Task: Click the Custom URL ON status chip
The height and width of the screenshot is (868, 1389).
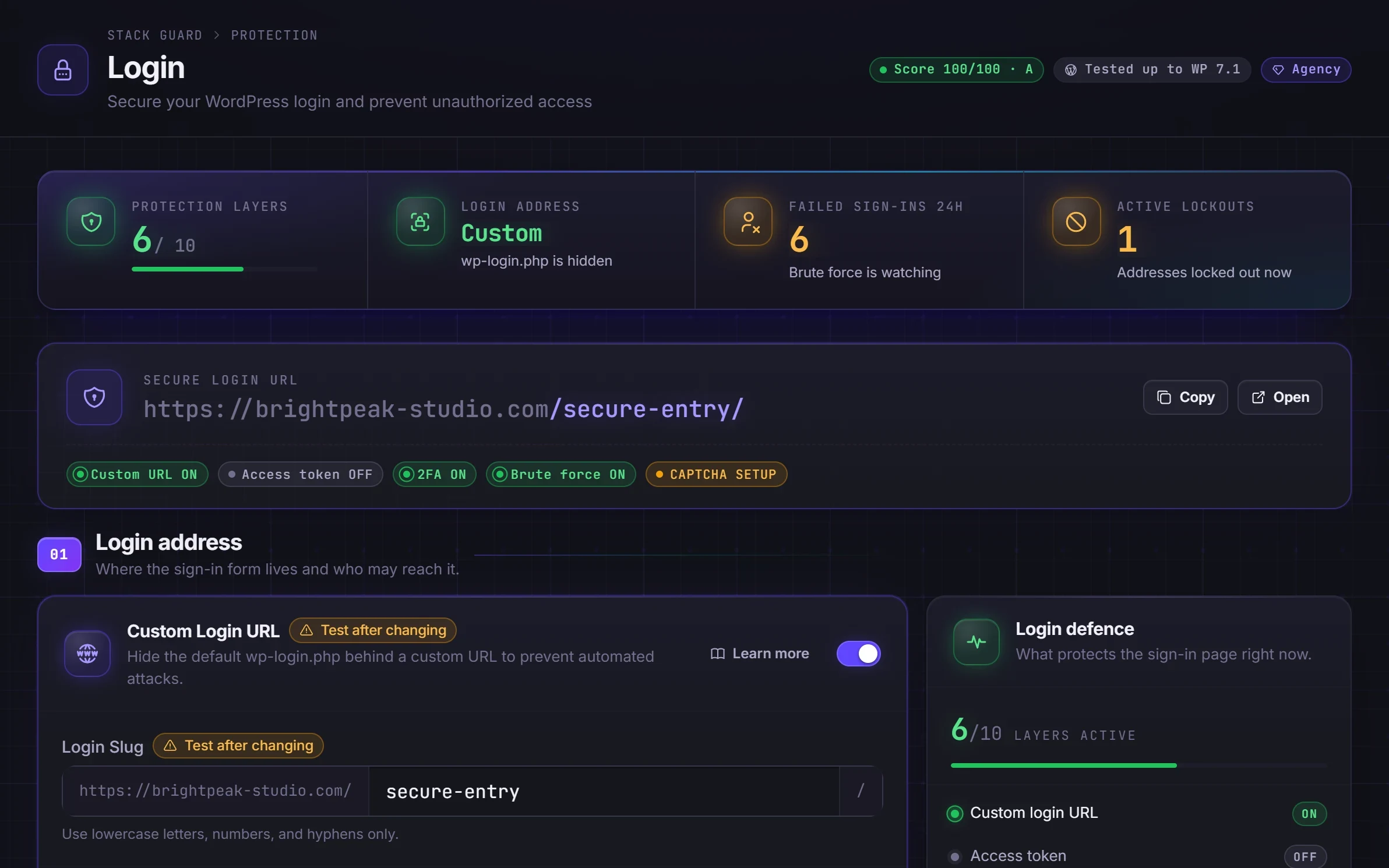Action: click(138, 474)
